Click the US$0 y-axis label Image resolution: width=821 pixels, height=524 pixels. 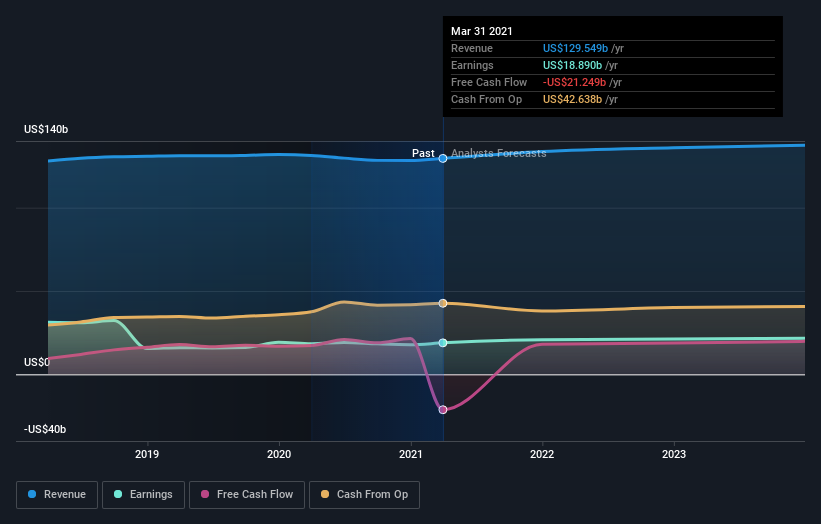[37, 362]
